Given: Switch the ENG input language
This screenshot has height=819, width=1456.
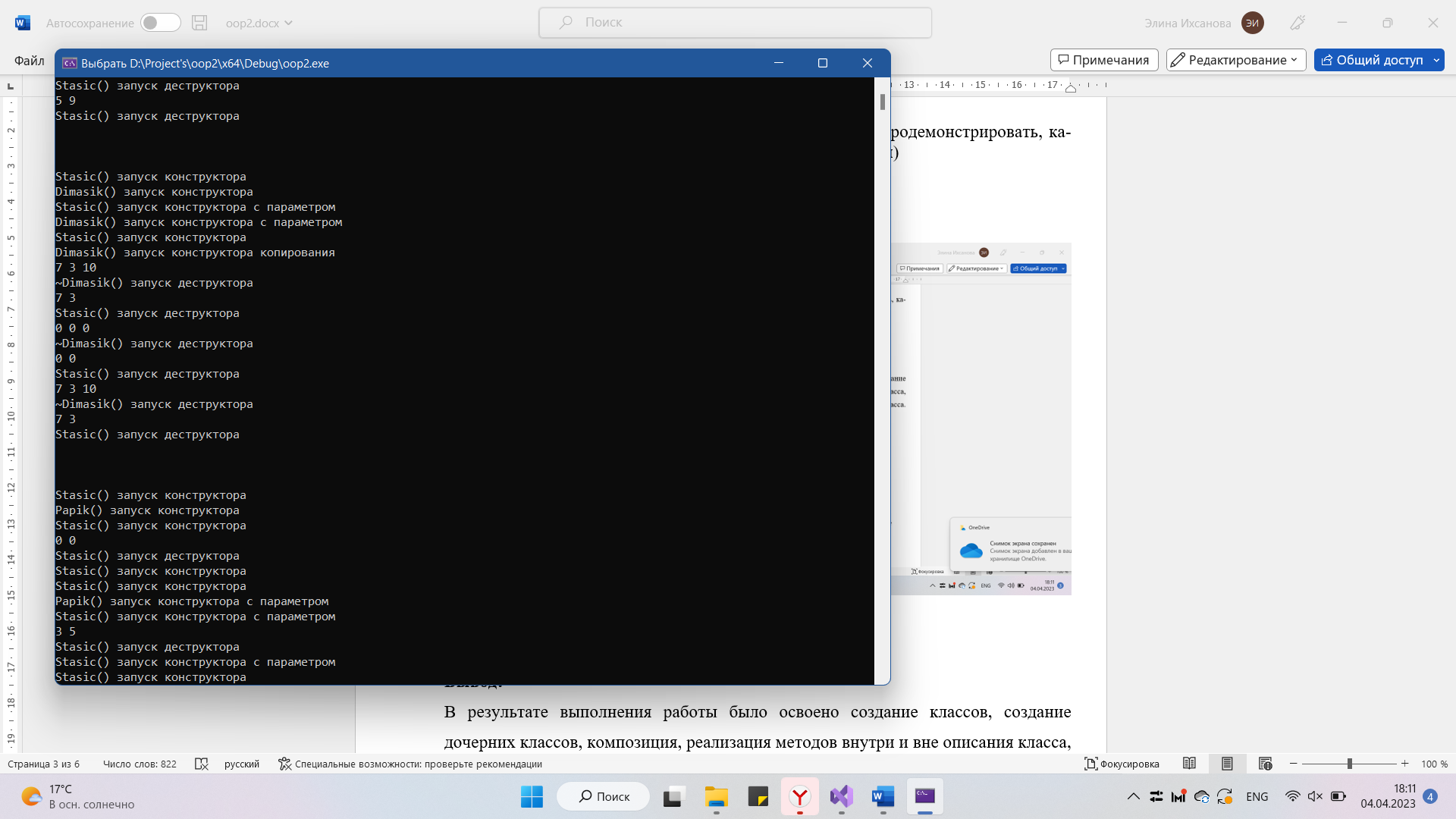Looking at the screenshot, I should [1257, 796].
